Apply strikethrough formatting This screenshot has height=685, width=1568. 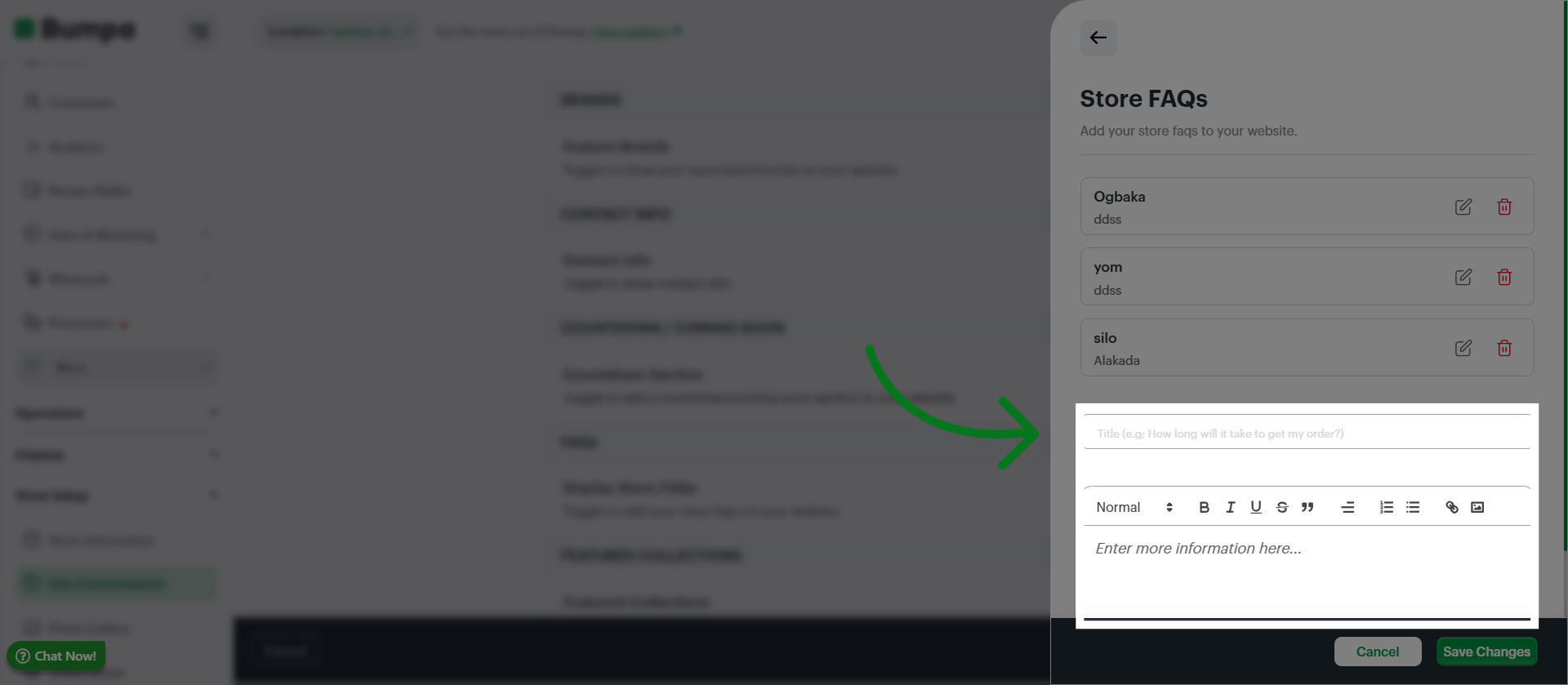coord(1282,507)
